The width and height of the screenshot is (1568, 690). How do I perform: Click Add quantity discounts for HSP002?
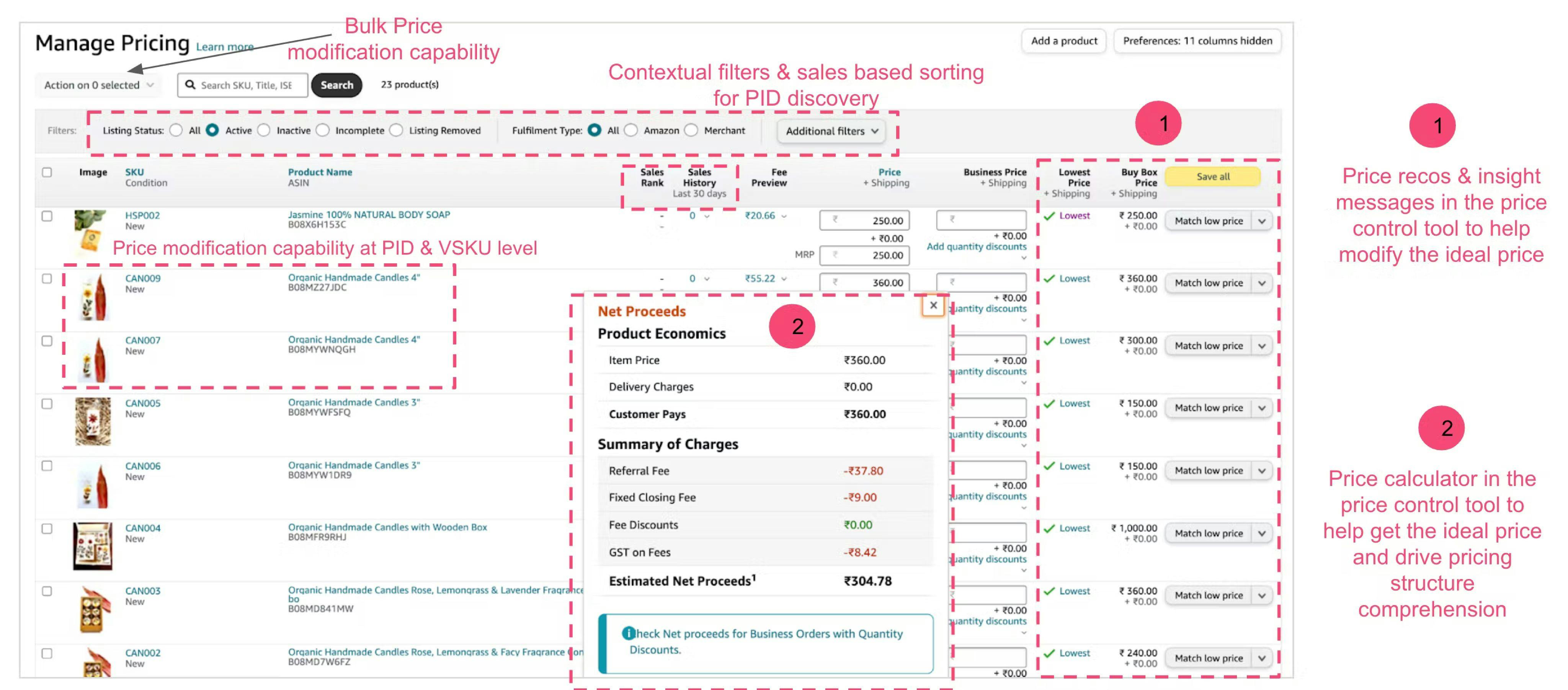[x=976, y=246]
